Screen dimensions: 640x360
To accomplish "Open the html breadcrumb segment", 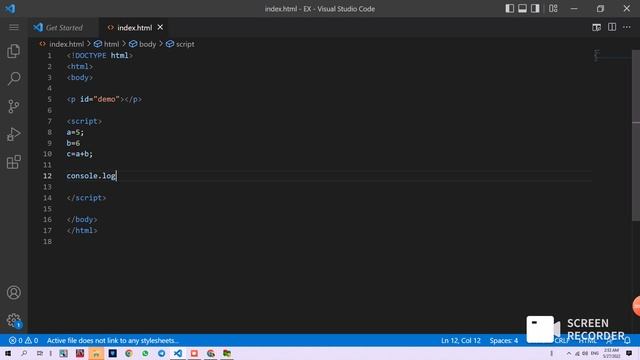I will [x=111, y=44].
